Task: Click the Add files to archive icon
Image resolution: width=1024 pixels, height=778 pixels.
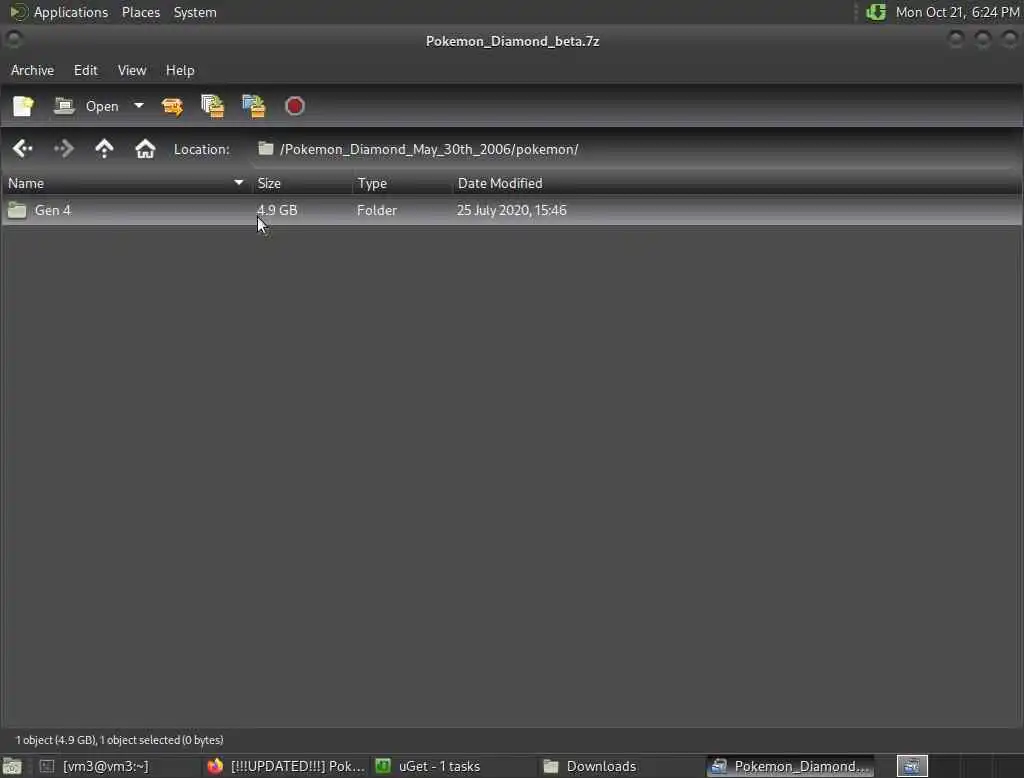Action: point(213,106)
